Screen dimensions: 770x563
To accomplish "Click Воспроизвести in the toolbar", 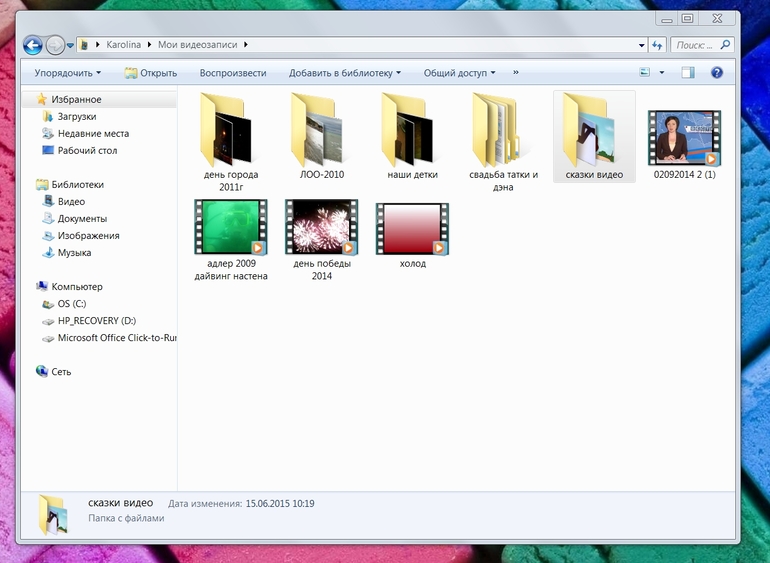I will (233, 73).
